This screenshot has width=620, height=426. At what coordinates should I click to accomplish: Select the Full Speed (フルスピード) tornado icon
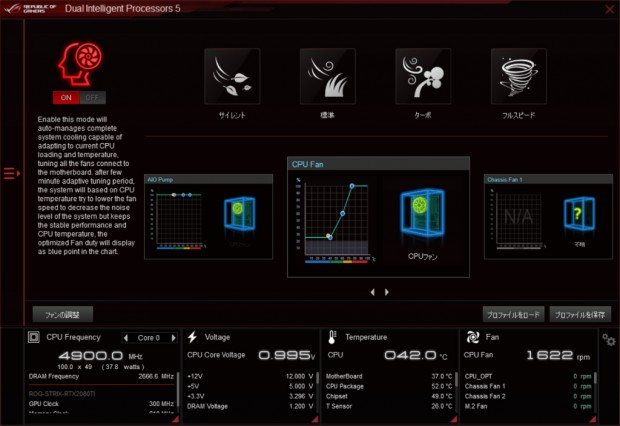(519, 76)
